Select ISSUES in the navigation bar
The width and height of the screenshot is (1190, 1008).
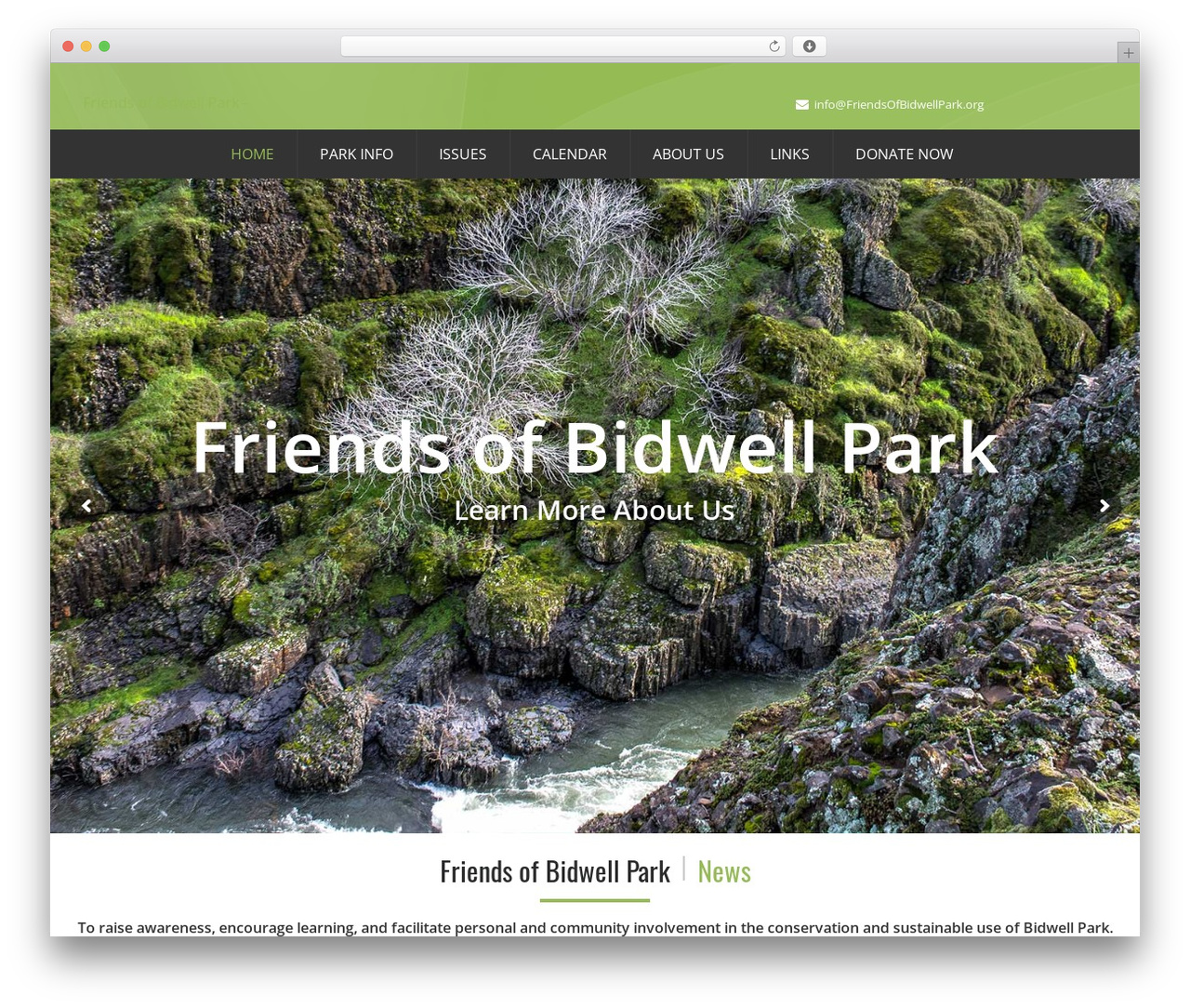tap(463, 154)
